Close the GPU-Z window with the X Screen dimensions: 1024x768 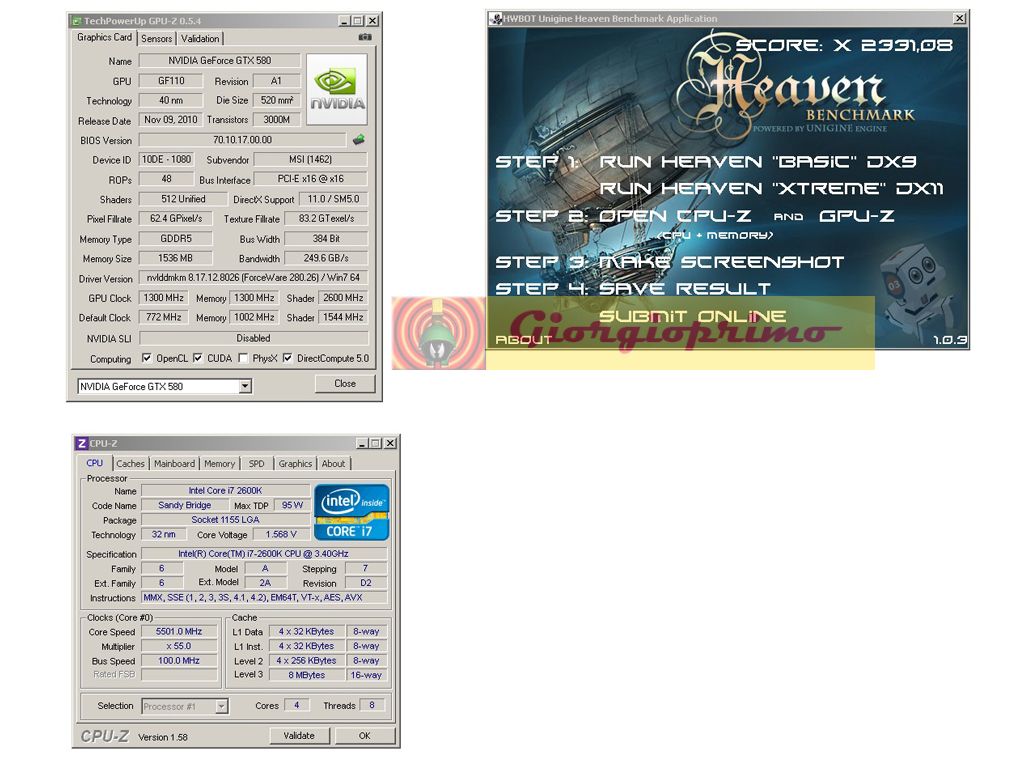pyautogui.click(x=372, y=21)
